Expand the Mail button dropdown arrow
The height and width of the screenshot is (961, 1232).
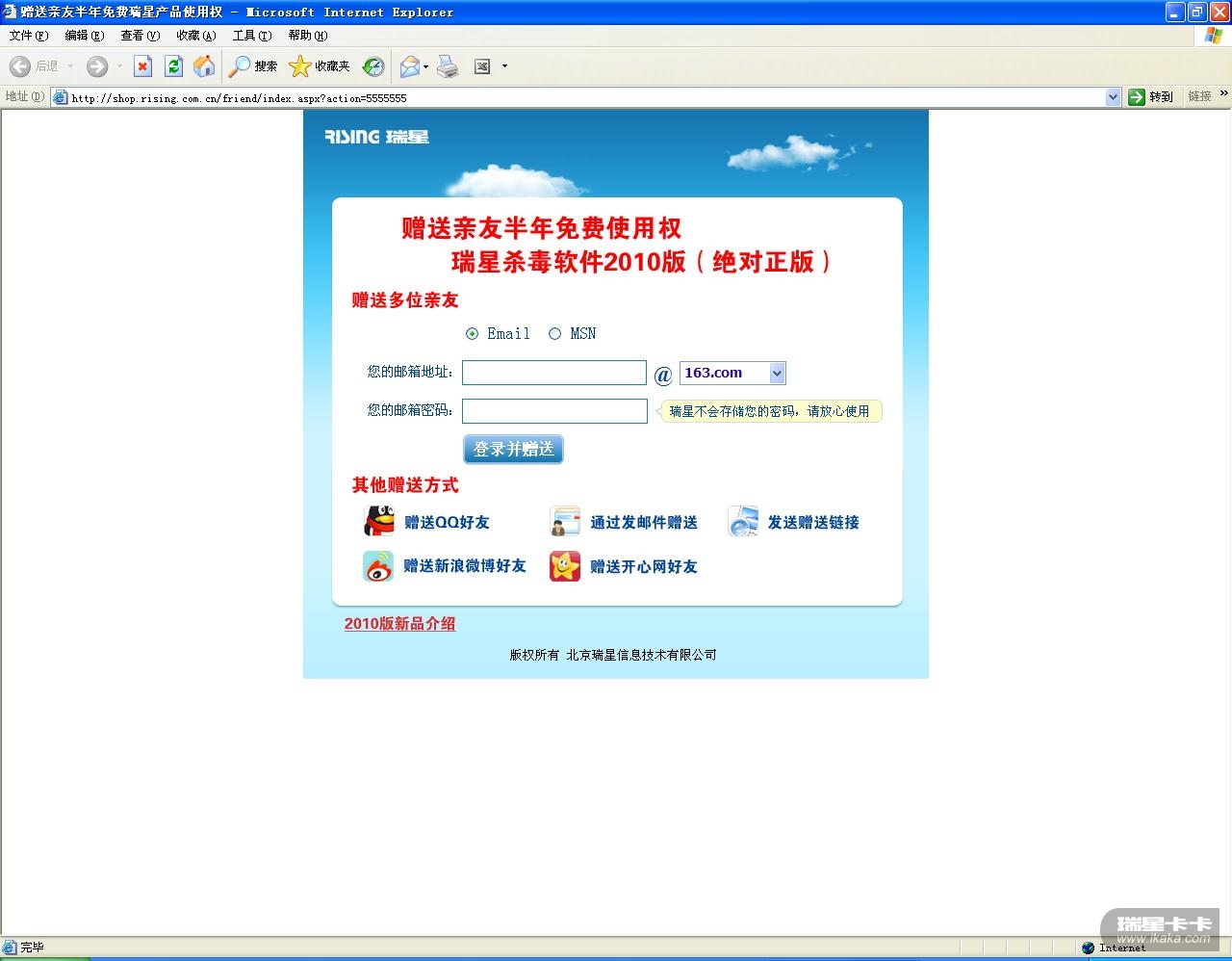tap(425, 66)
